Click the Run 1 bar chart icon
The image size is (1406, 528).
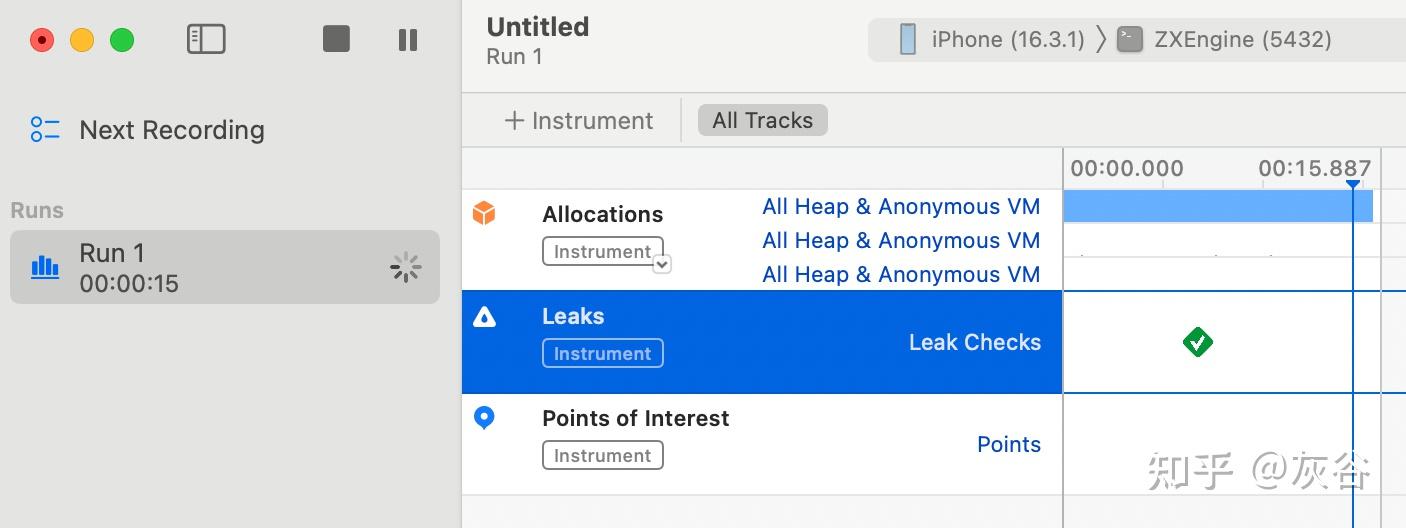tap(45, 266)
